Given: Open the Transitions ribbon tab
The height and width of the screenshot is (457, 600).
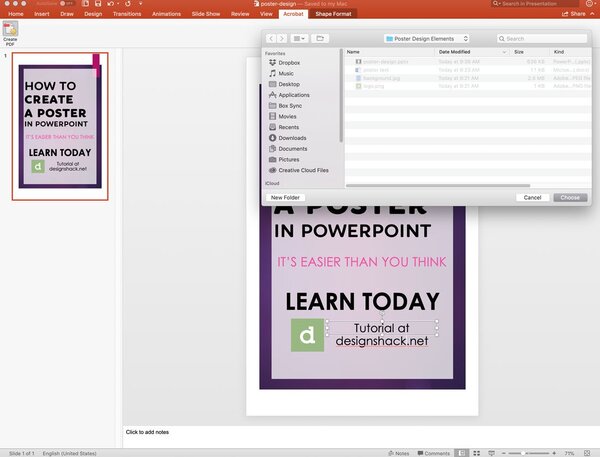Looking at the screenshot, I should tap(126, 15).
